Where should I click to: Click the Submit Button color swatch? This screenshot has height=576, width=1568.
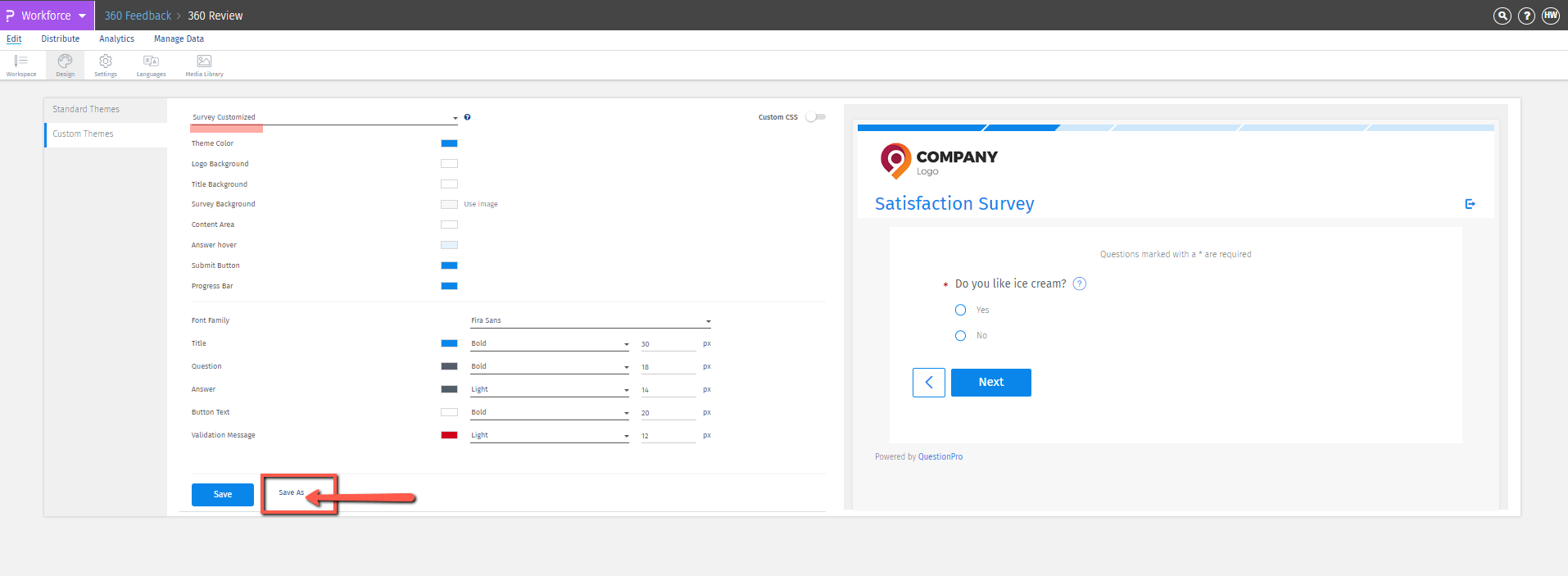pyautogui.click(x=449, y=265)
